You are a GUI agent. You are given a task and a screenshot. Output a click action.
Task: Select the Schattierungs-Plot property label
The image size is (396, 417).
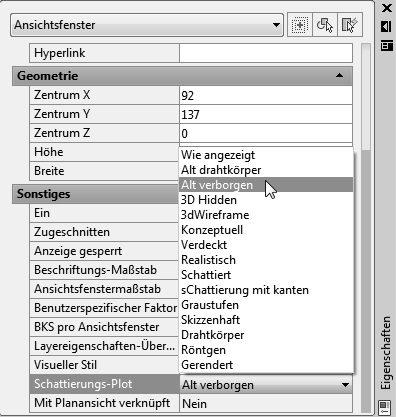[104, 384]
